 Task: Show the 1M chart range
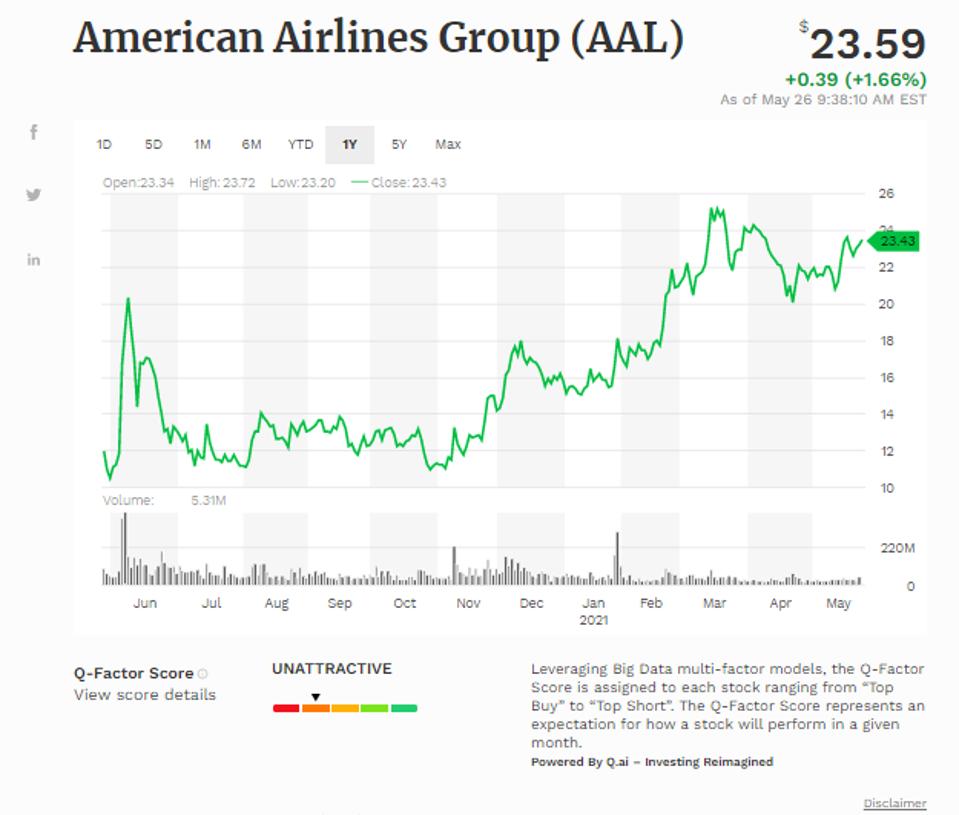(x=202, y=145)
